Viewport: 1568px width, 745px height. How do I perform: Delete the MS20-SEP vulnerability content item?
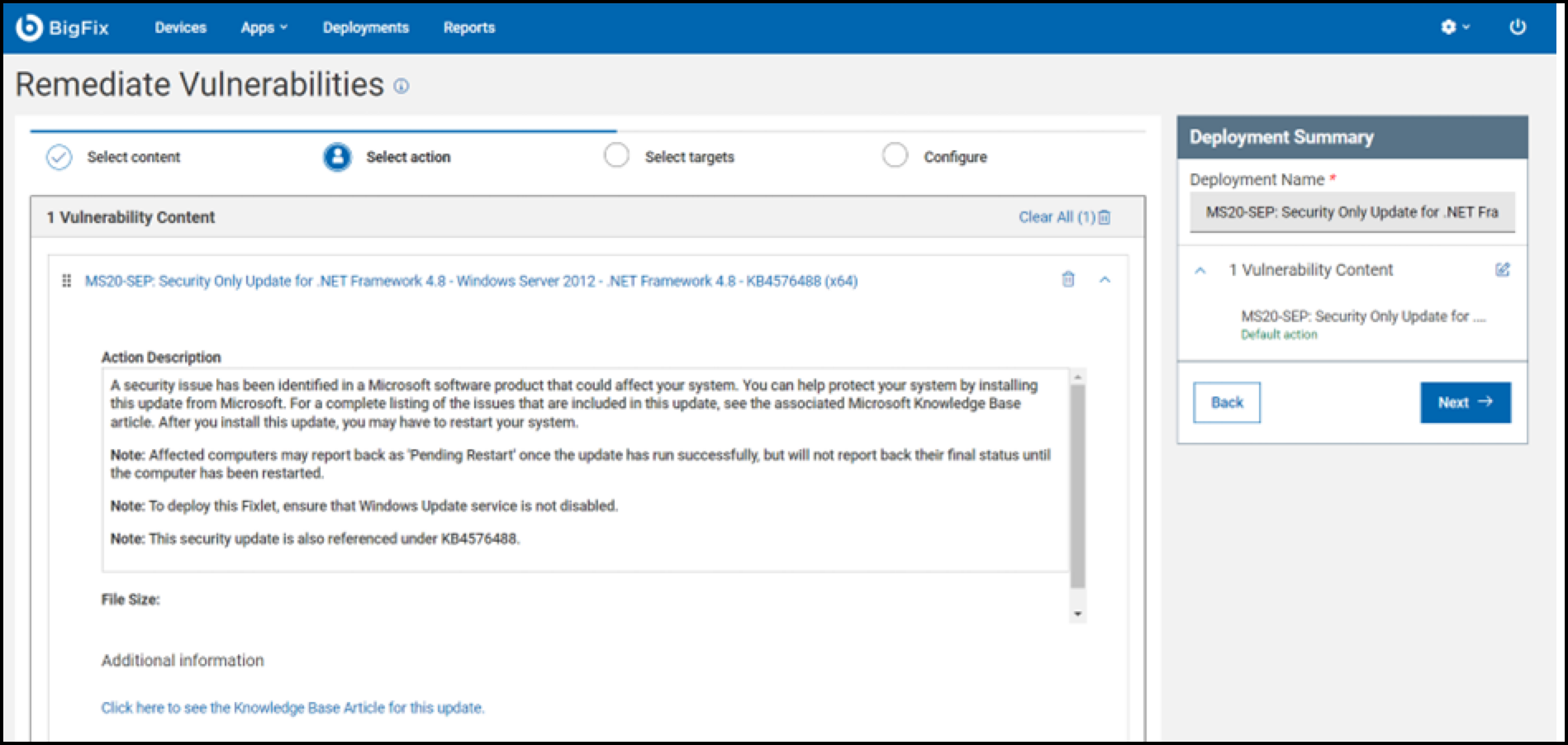pos(1068,279)
